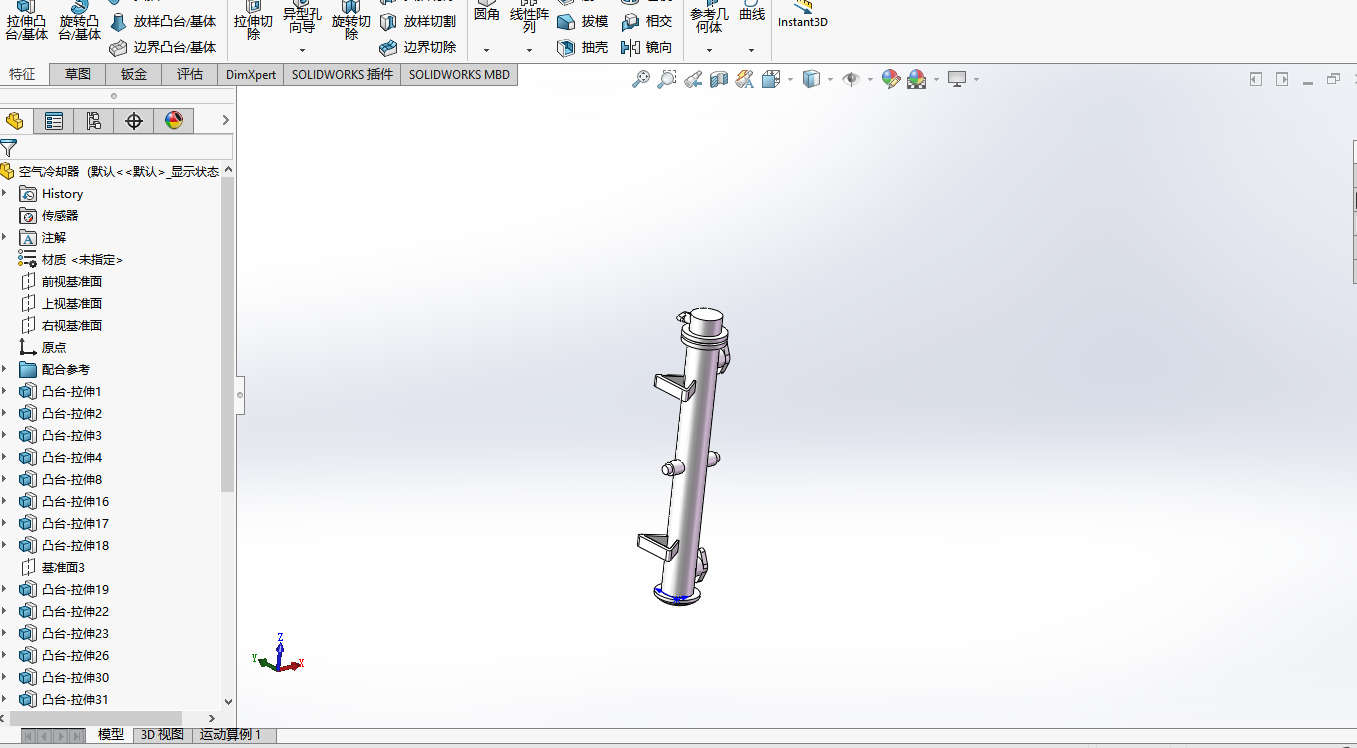Open the DisplayManager color ball tab
The image size is (1357, 748).
click(174, 121)
